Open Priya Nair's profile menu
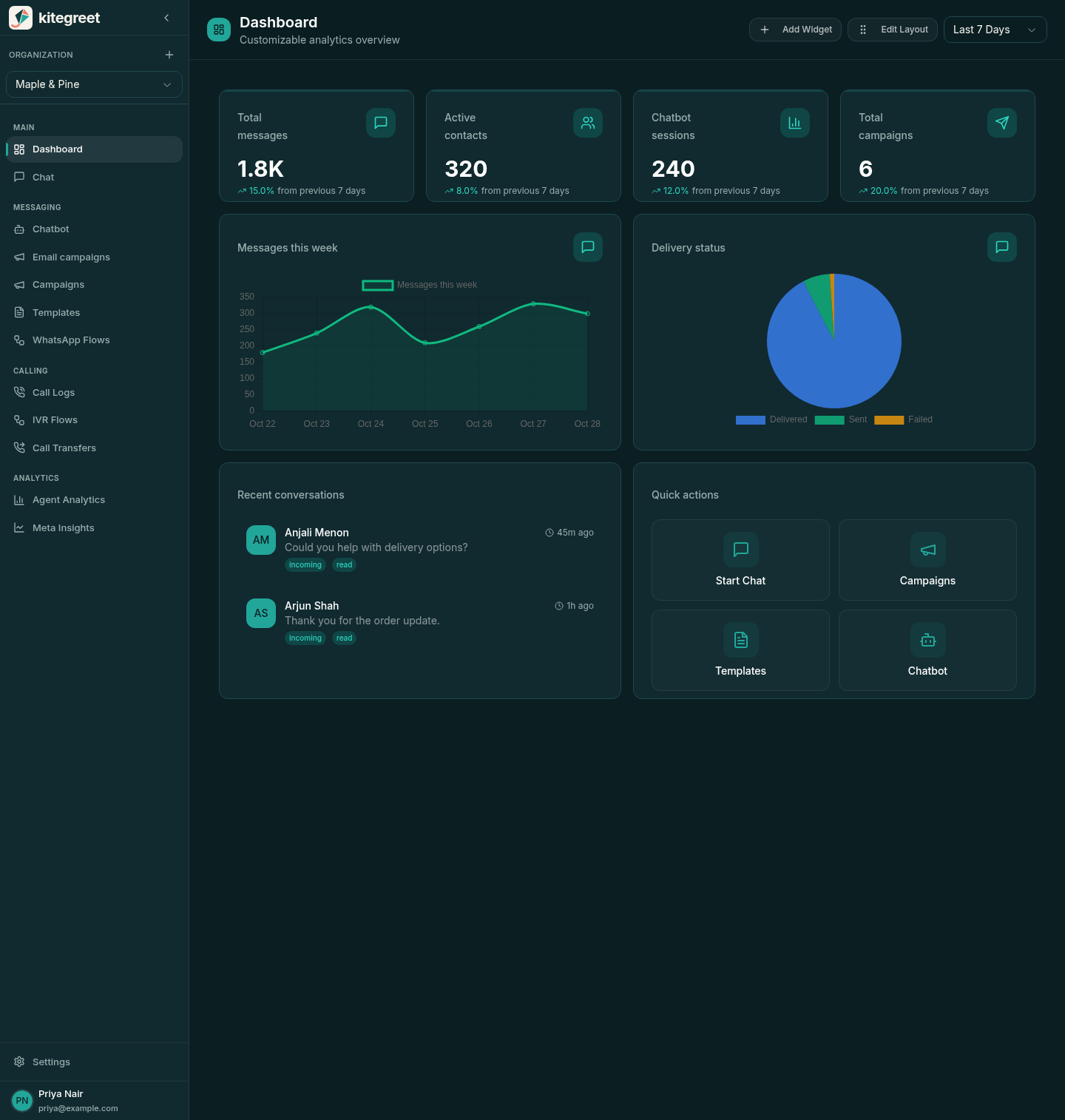This screenshot has width=1065, height=1120. point(94,1101)
